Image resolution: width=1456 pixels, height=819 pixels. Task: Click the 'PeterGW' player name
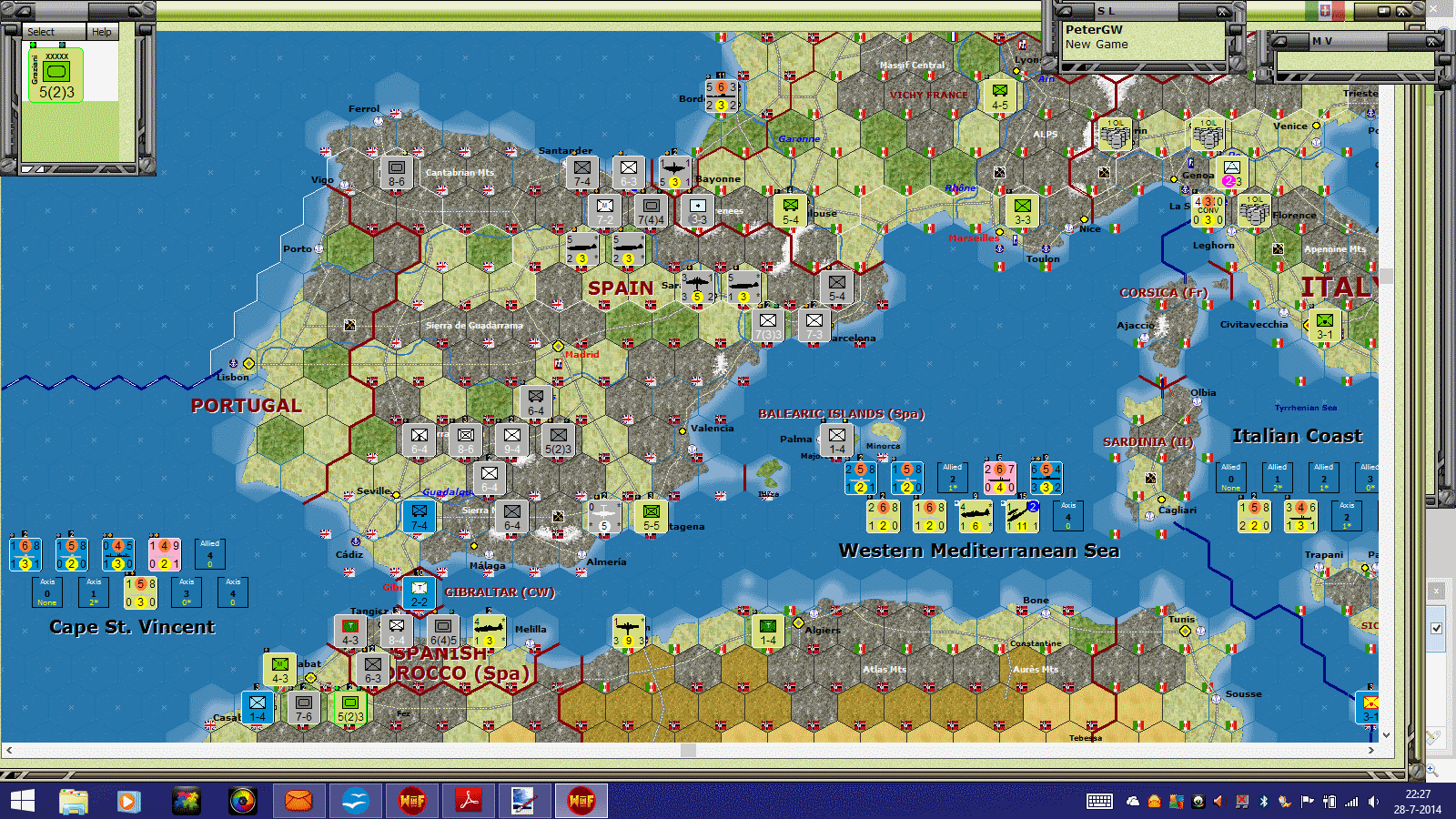coord(1094,29)
